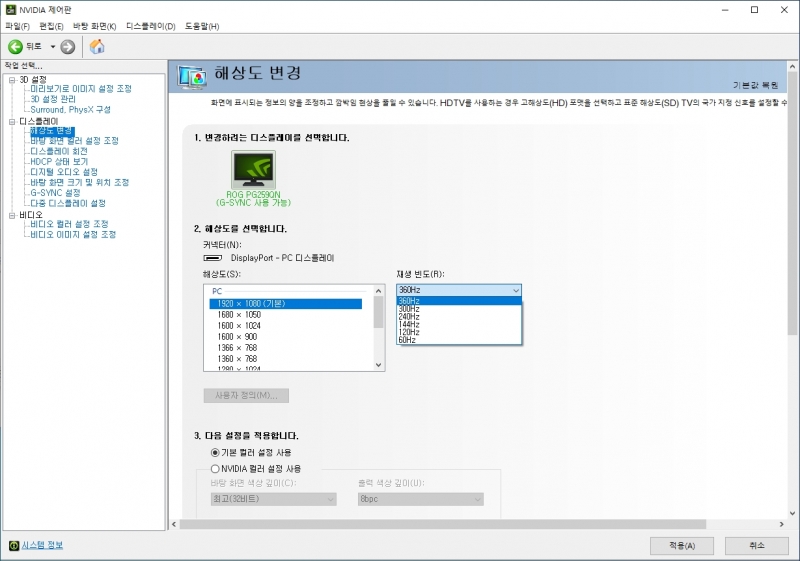Click horizontal scrollbar right arrow

[x=781, y=524]
